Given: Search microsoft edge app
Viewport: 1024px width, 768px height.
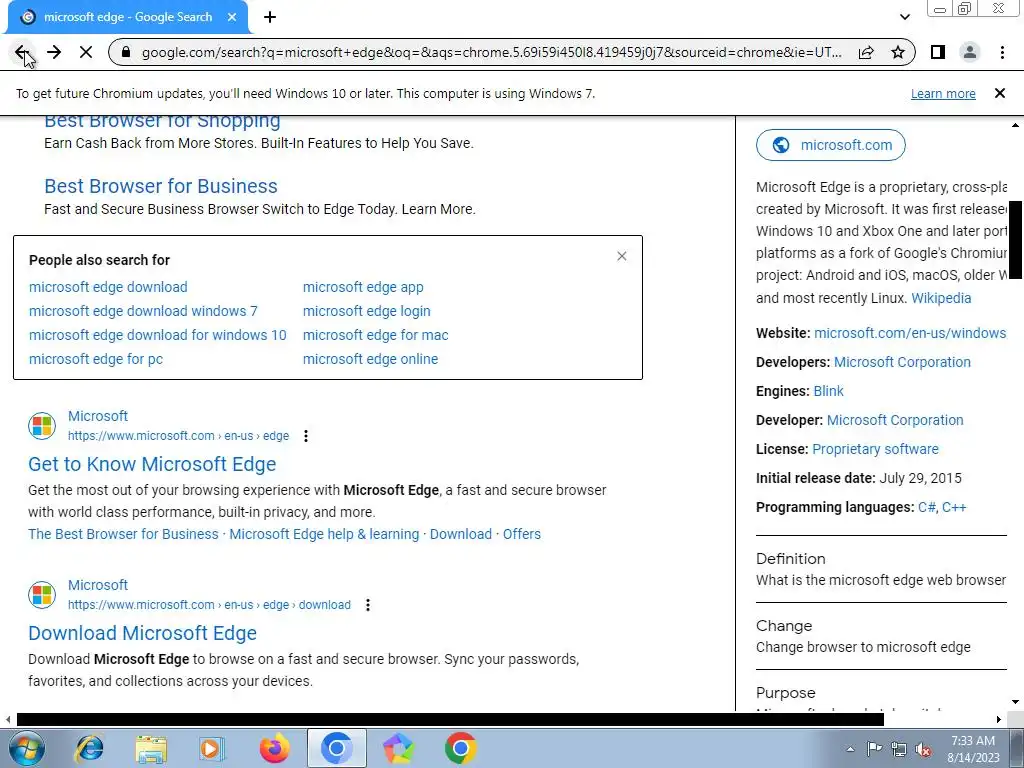Looking at the screenshot, I should pyautogui.click(x=363, y=287).
